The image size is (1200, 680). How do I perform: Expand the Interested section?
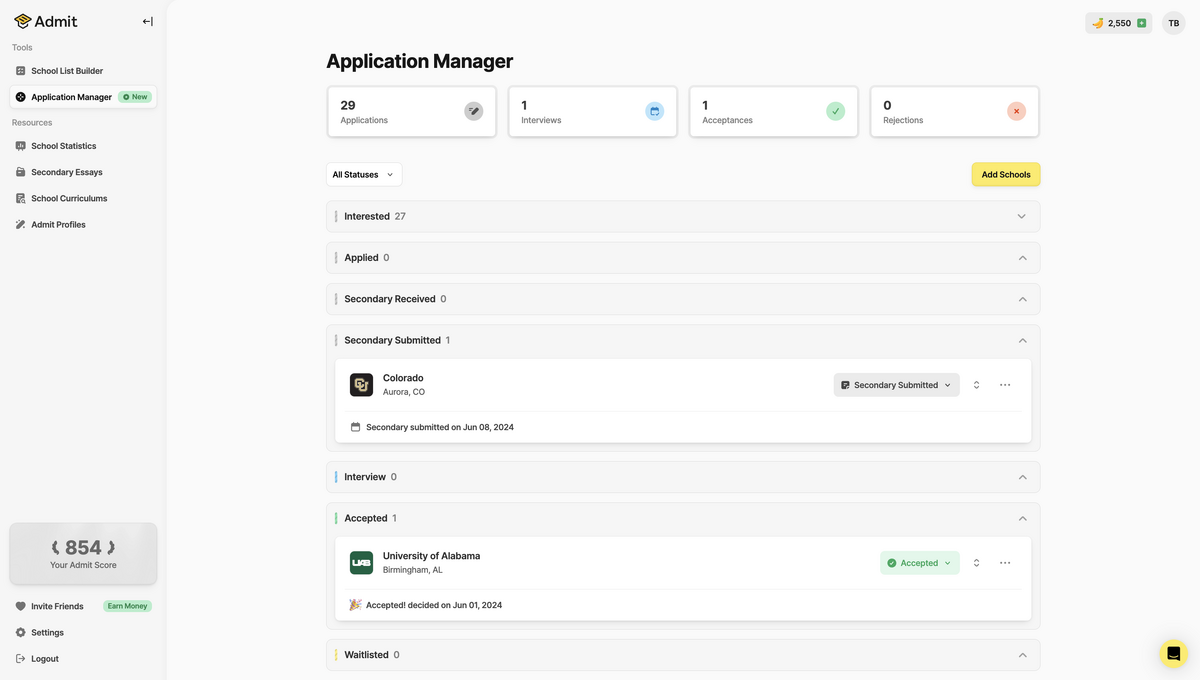(1021, 216)
